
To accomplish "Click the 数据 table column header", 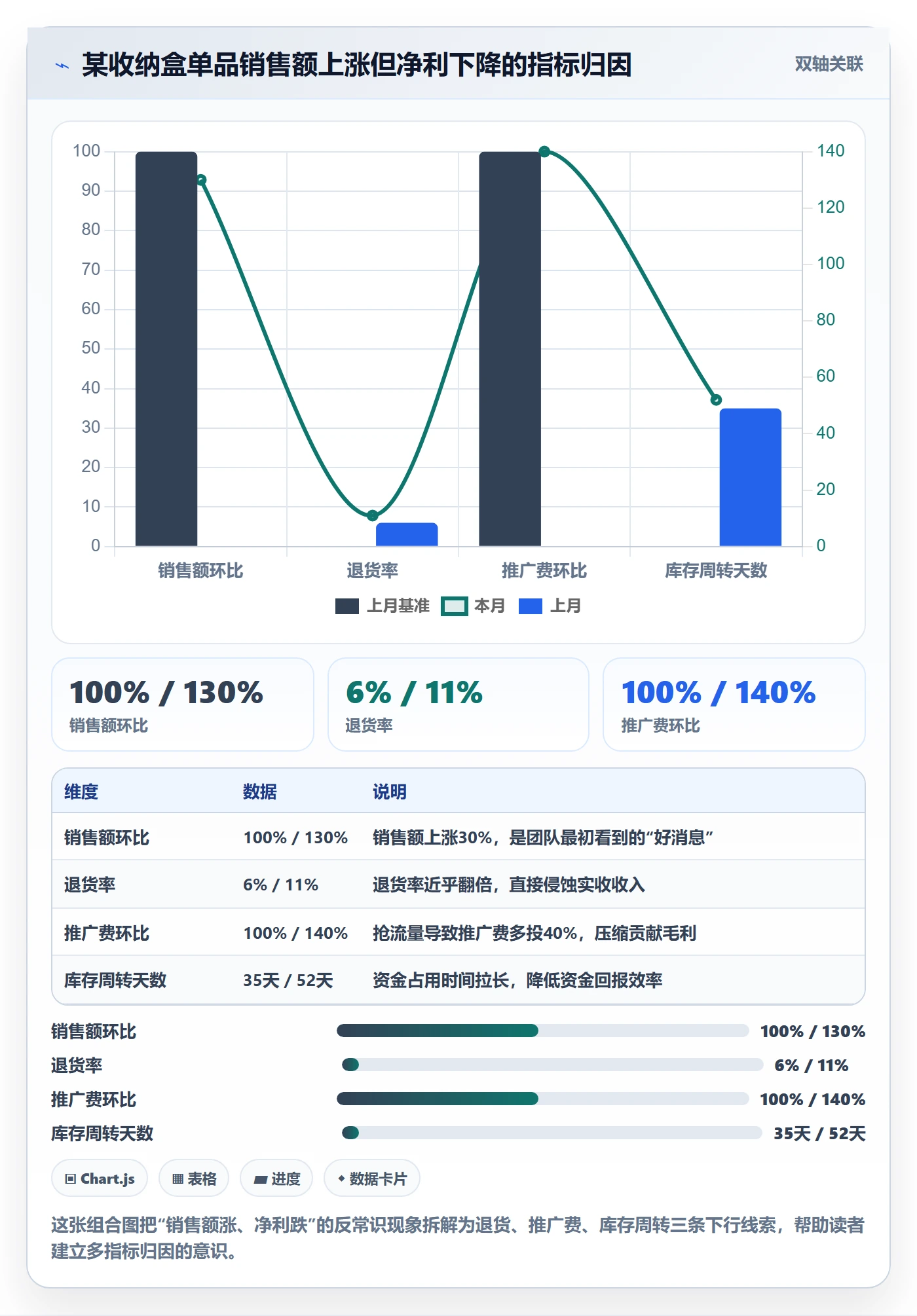I will [260, 792].
